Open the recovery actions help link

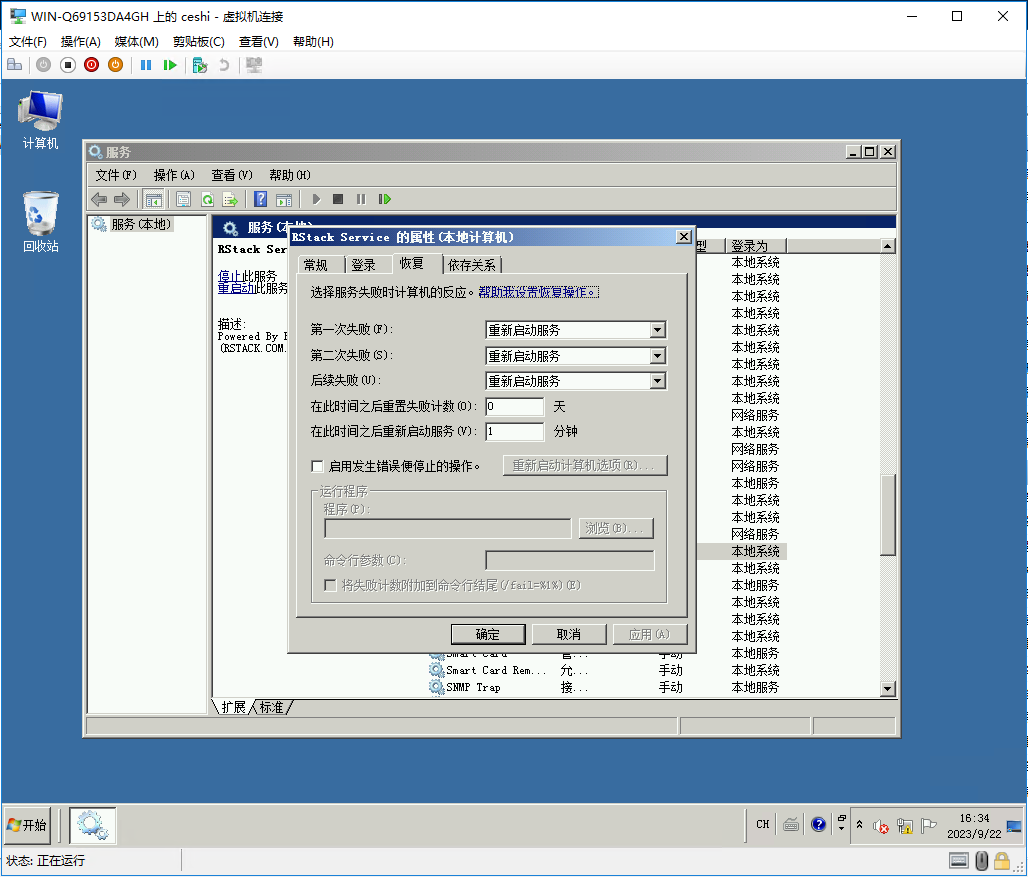click(538, 292)
